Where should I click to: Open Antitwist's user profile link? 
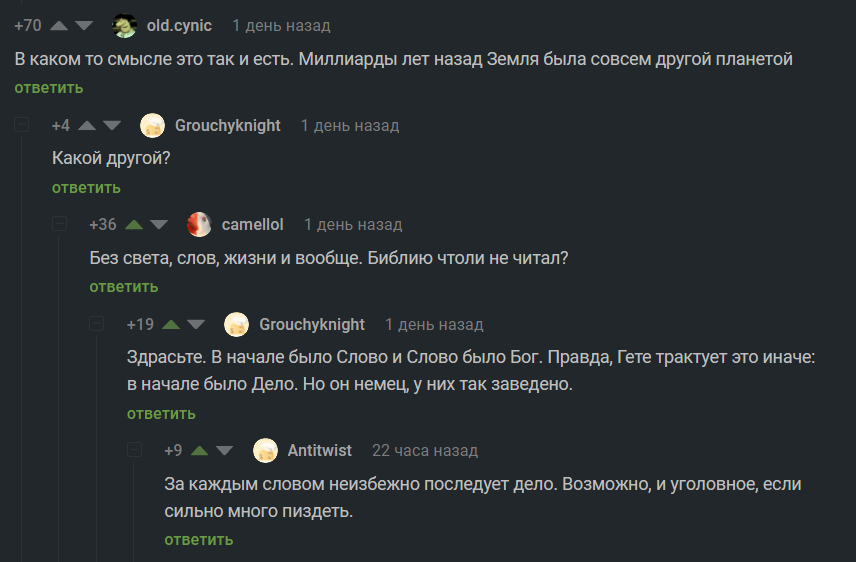pos(319,451)
